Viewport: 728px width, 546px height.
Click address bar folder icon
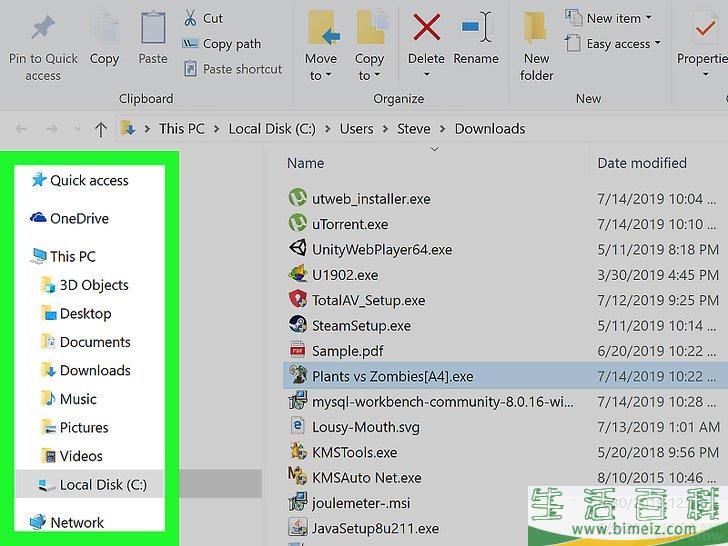click(x=128, y=128)
